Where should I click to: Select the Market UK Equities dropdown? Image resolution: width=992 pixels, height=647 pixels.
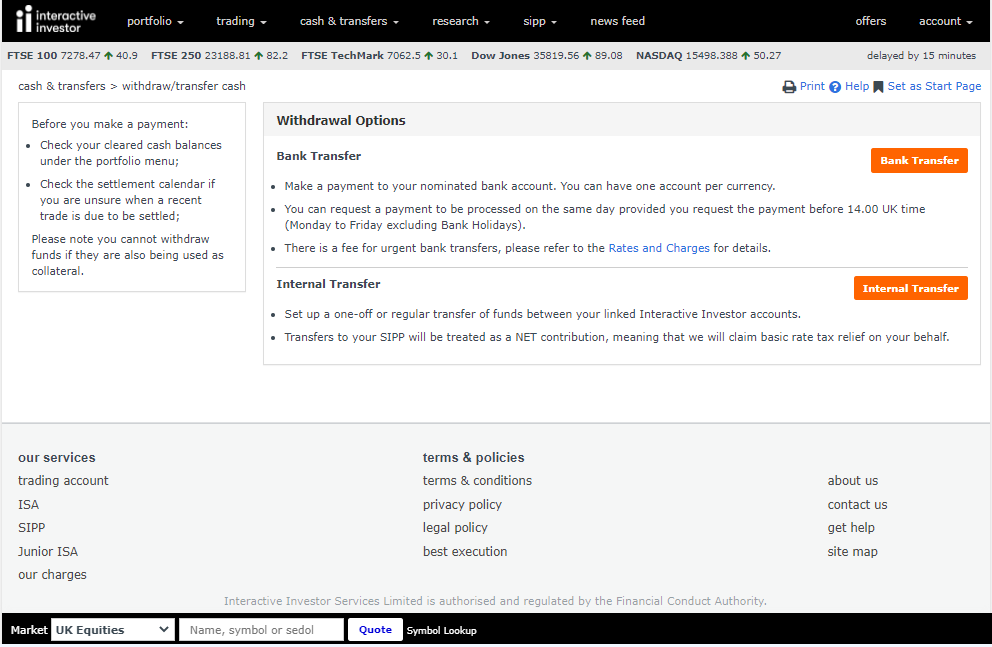point(113,630)
